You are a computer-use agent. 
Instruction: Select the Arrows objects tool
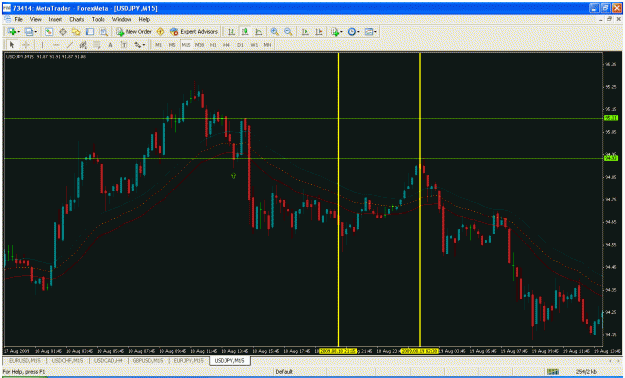(x=138, y=45)
